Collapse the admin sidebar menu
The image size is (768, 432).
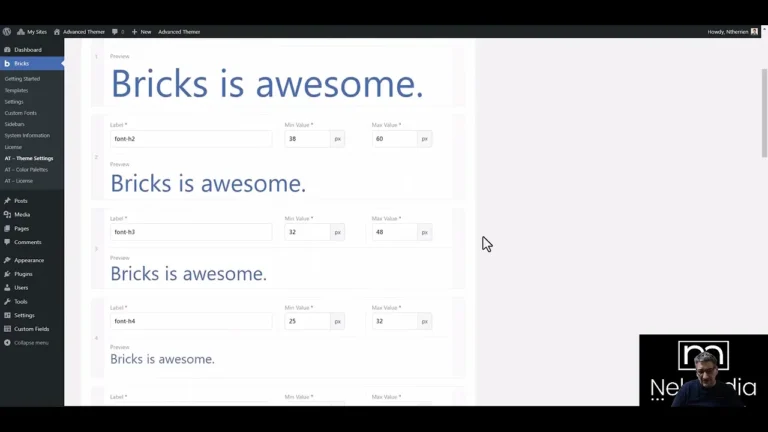tap(30, 342)
